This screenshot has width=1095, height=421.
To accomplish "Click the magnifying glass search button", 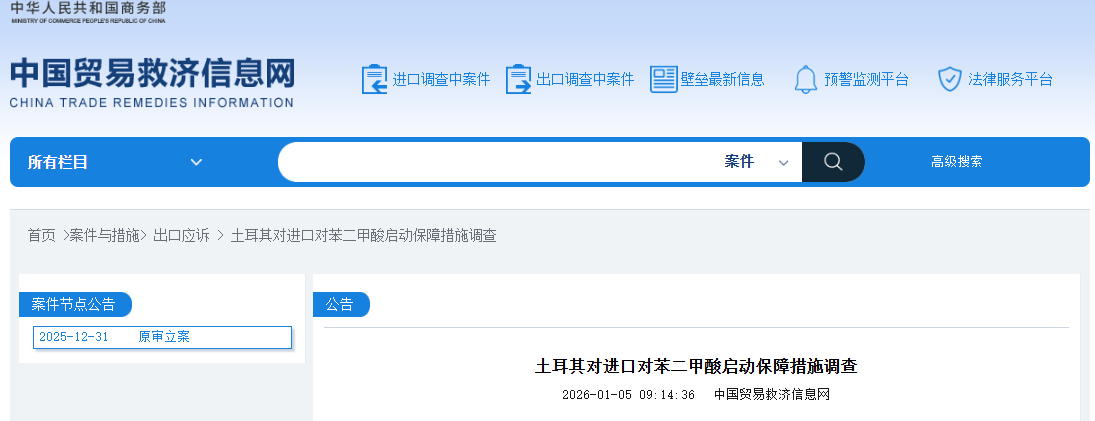I will (x=833, y=162).
